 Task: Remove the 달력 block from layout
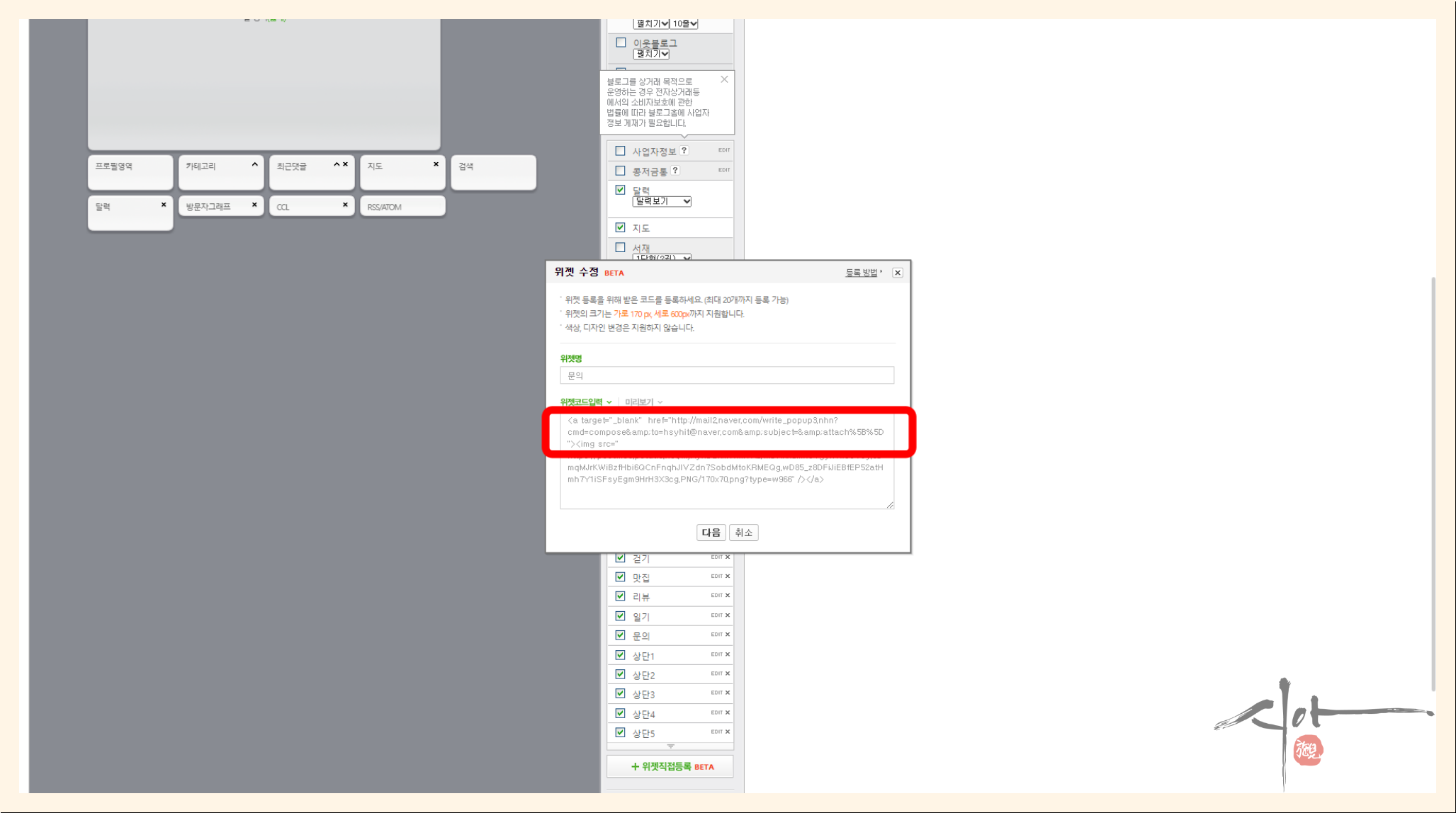pyautogui.click(x=164, y=205)
